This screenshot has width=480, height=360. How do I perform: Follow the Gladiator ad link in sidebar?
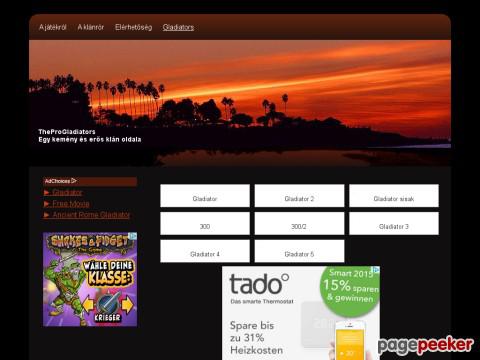[x=67, y=192]
